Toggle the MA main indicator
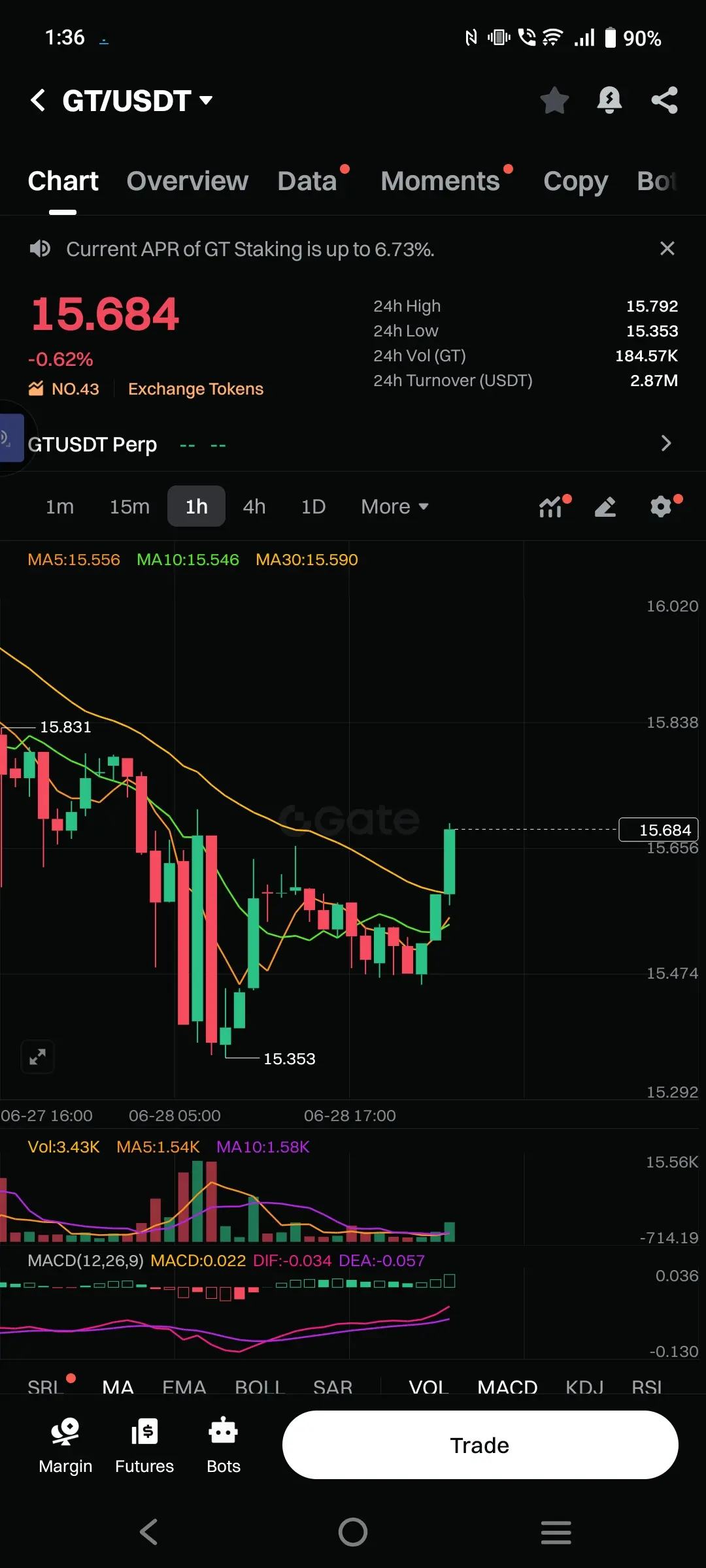706x1568 pixels. (118, 1386)
